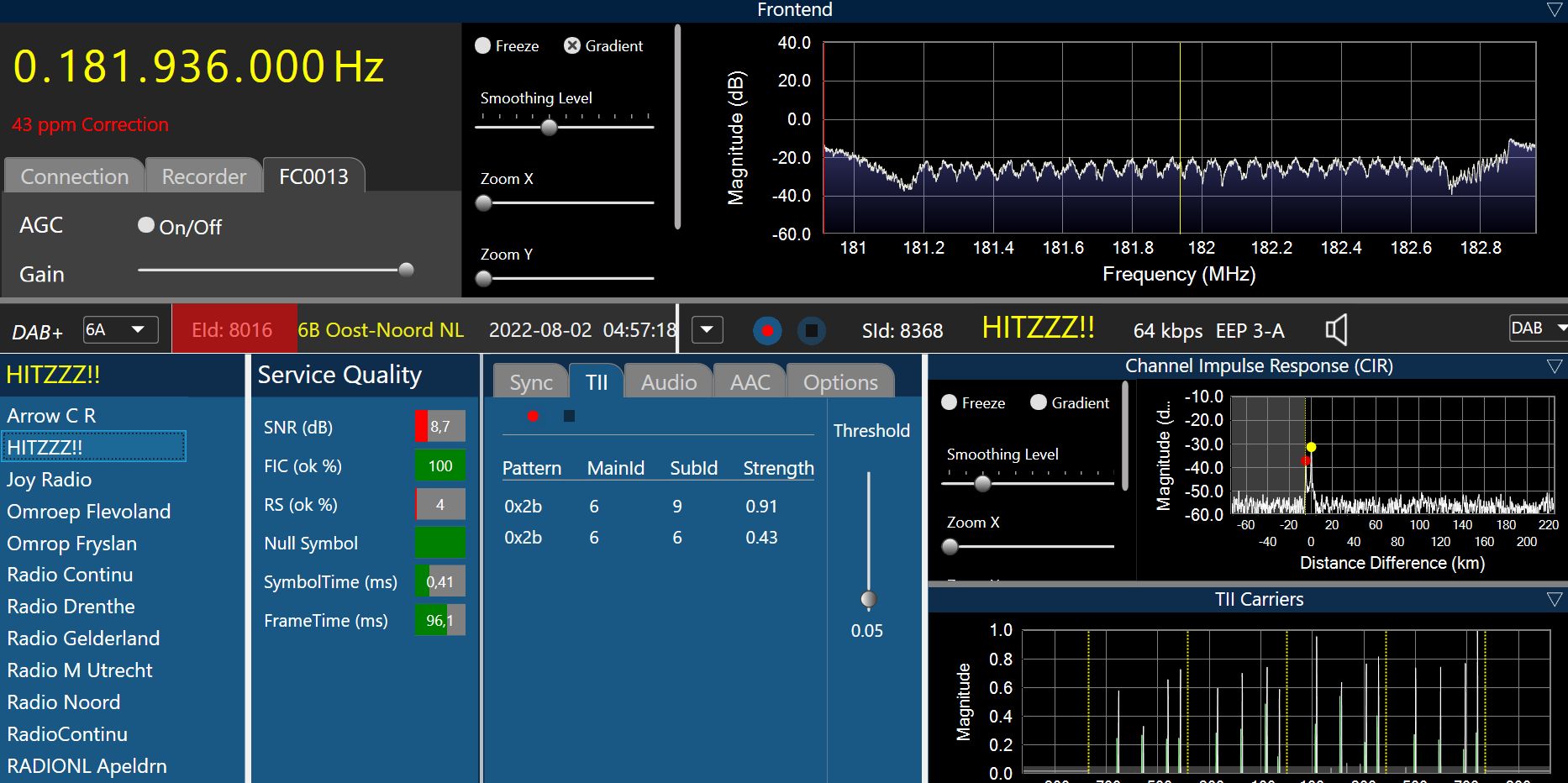The height and width of the screenshot is (783, 1568).
Task: Open the 6A channel dropdown
Action: (121, 330)
